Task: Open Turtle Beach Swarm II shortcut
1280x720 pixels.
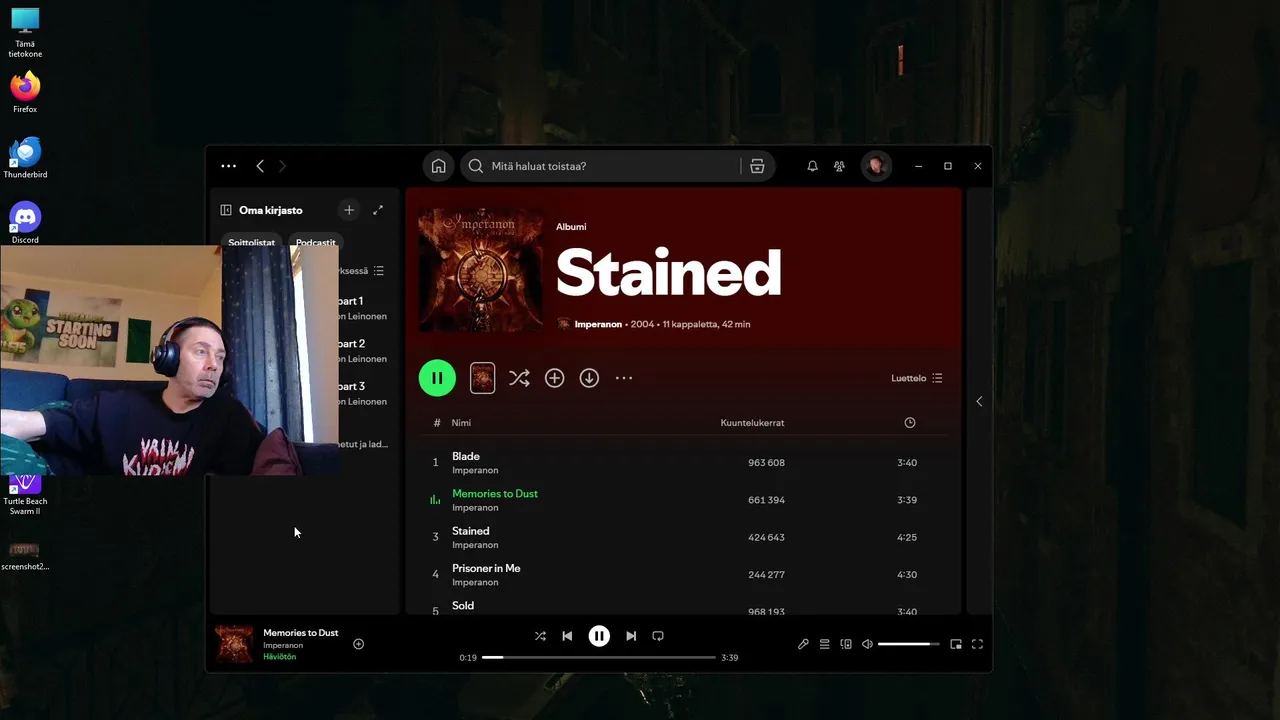Action: pyautogui.click(x=25, y=495)
